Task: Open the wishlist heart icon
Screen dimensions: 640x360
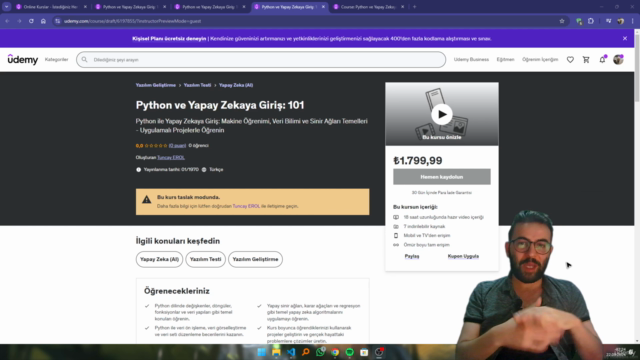Action: [x=570, y=60]
